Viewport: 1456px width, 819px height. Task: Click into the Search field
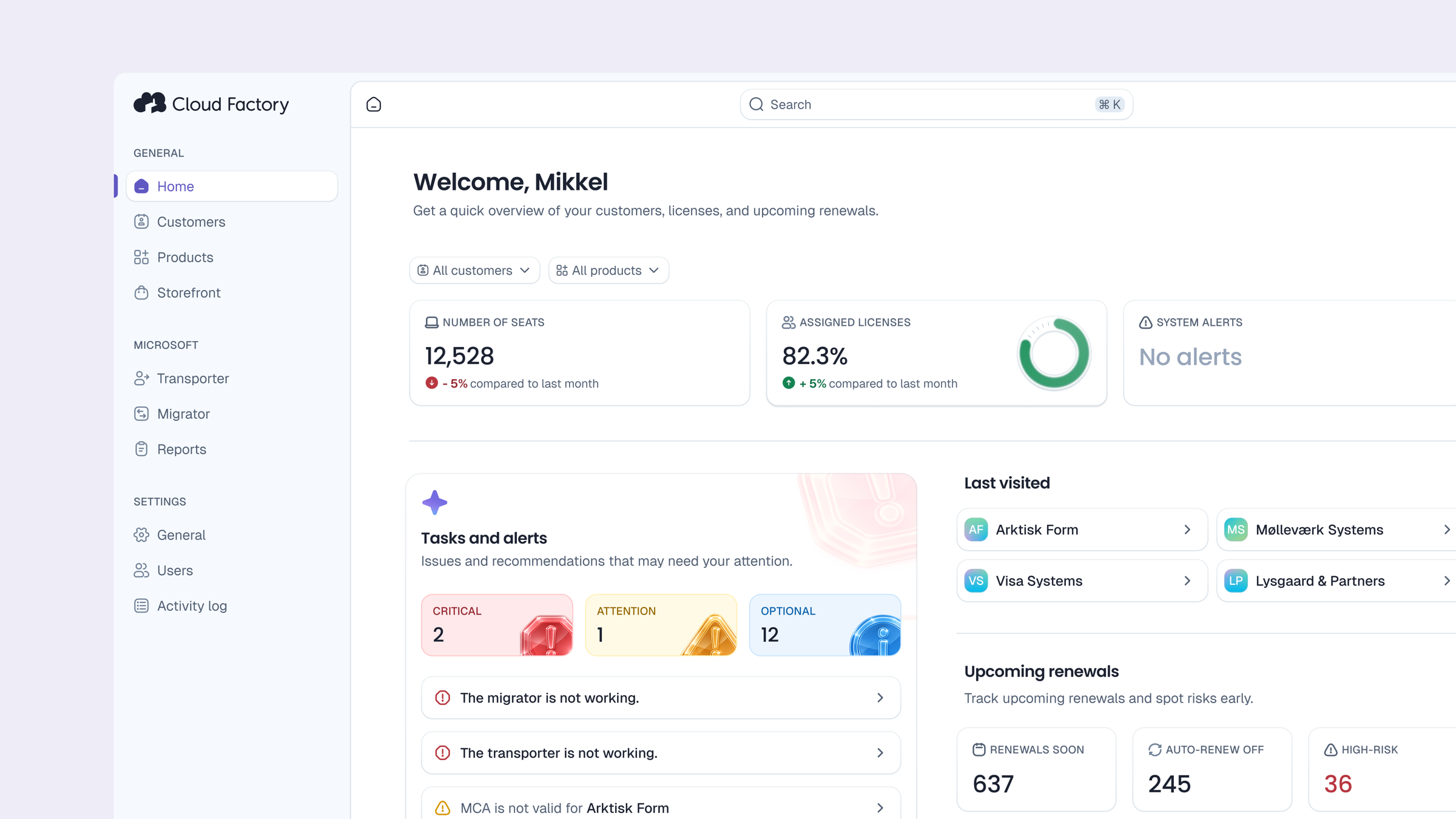pyautogui.click(x=936, y=104)
